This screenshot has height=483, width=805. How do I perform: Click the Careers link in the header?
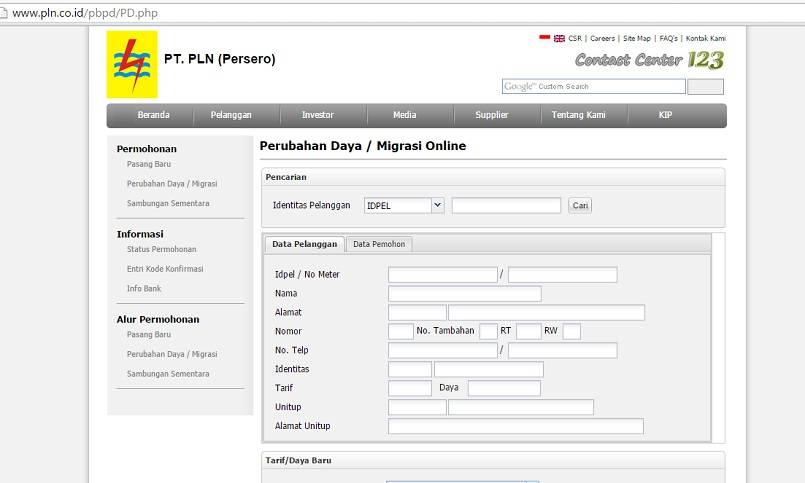(x=602, y=38)
